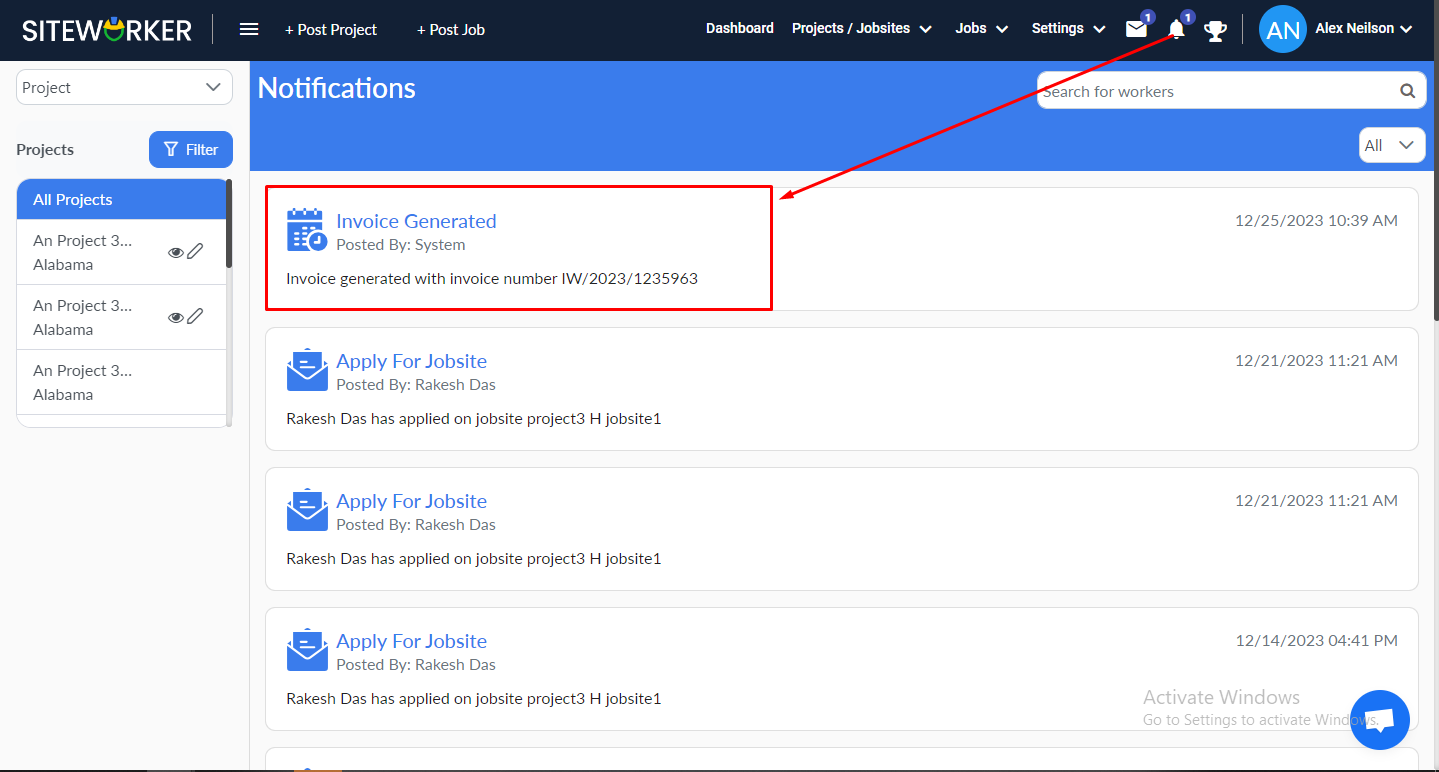Open Alex Neilson account menu
The height and width of the screenshot is (772, 1439).
[x=1364, y=28]
